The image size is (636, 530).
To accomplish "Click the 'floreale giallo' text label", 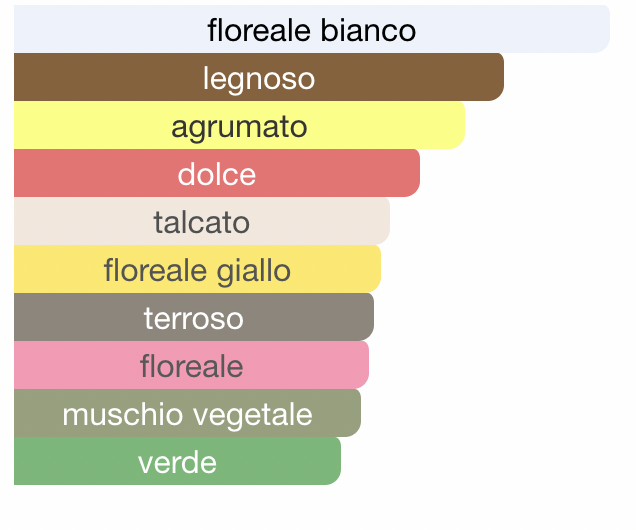I will (x=197, y=271).
